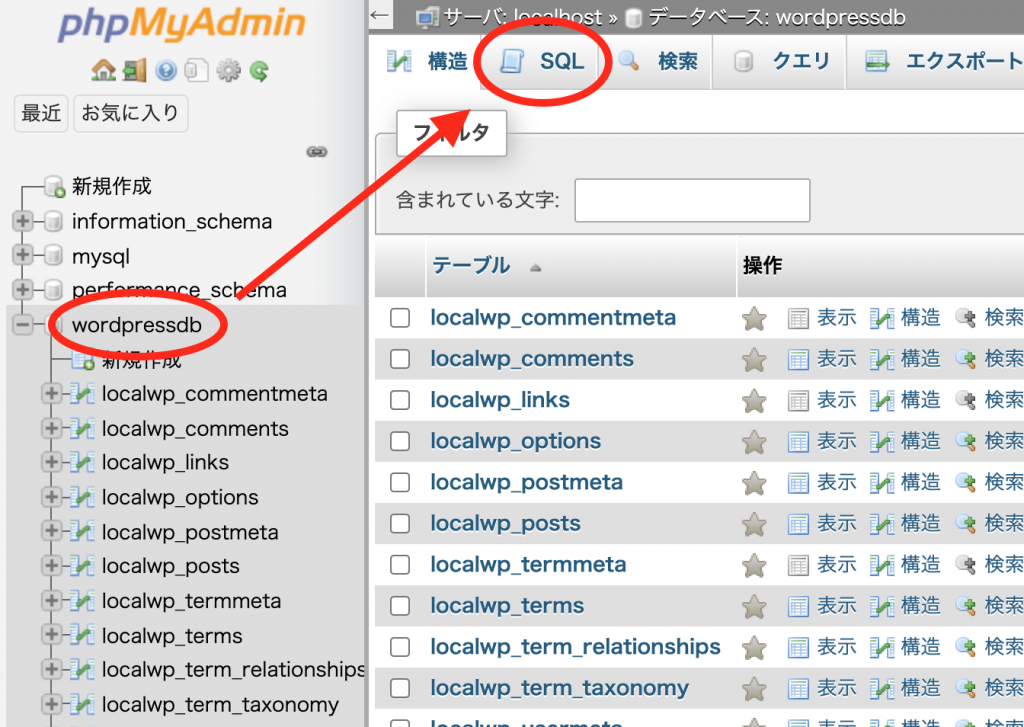Favorite star for localwp_postmeta
Viewport: 1024px width, 727px height.
pos(754,483)
